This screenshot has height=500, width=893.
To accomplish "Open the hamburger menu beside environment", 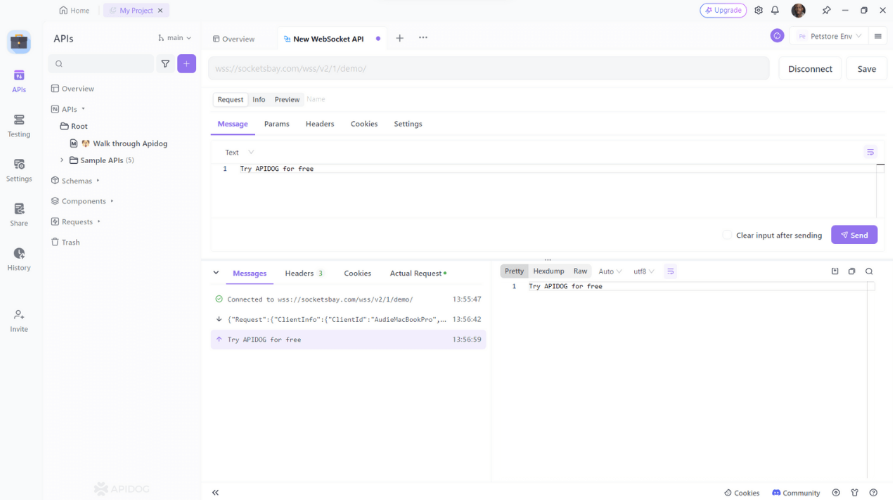I will click(878, 36).
